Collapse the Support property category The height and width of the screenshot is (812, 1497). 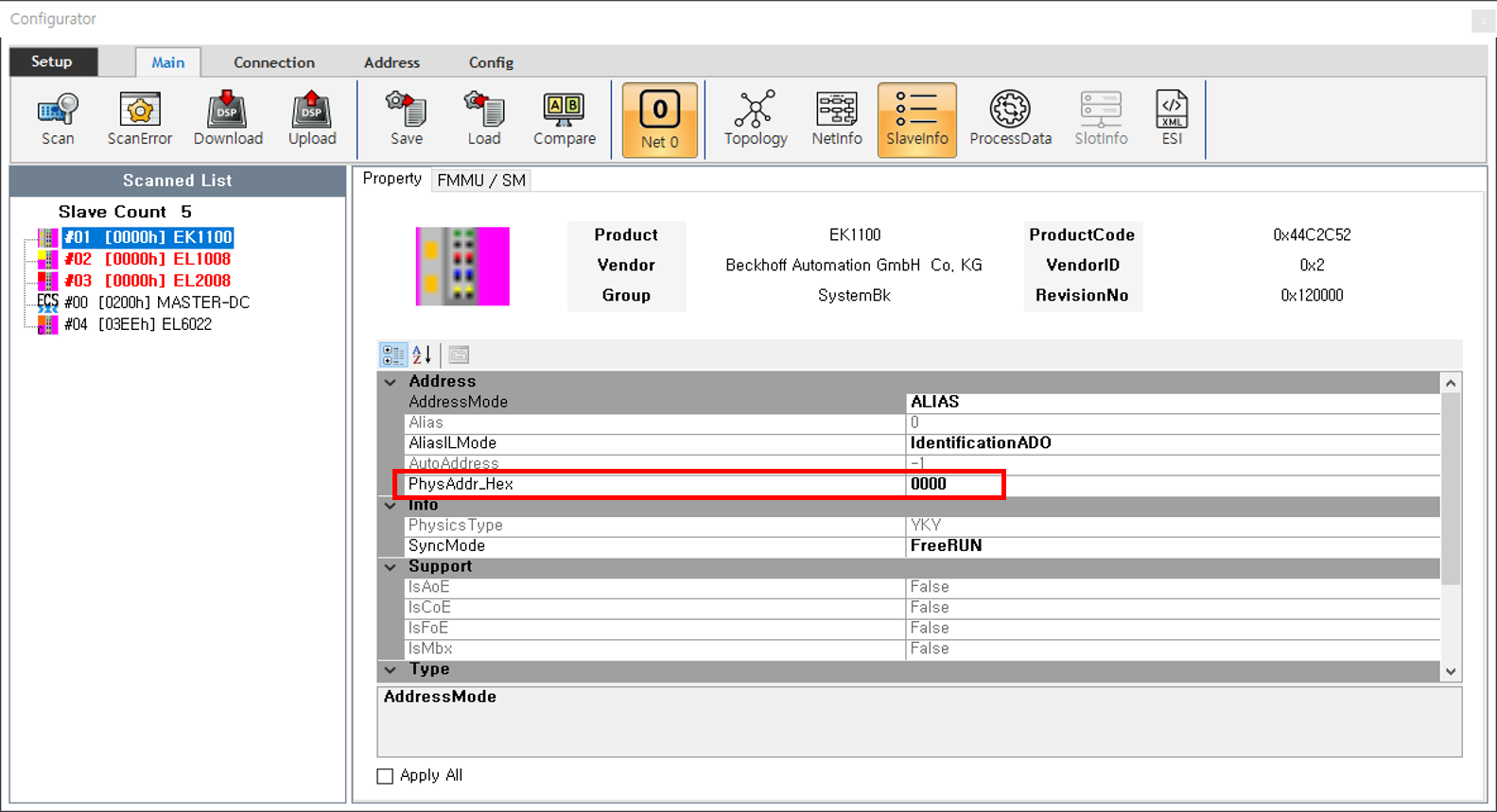(x=391, y=567)
